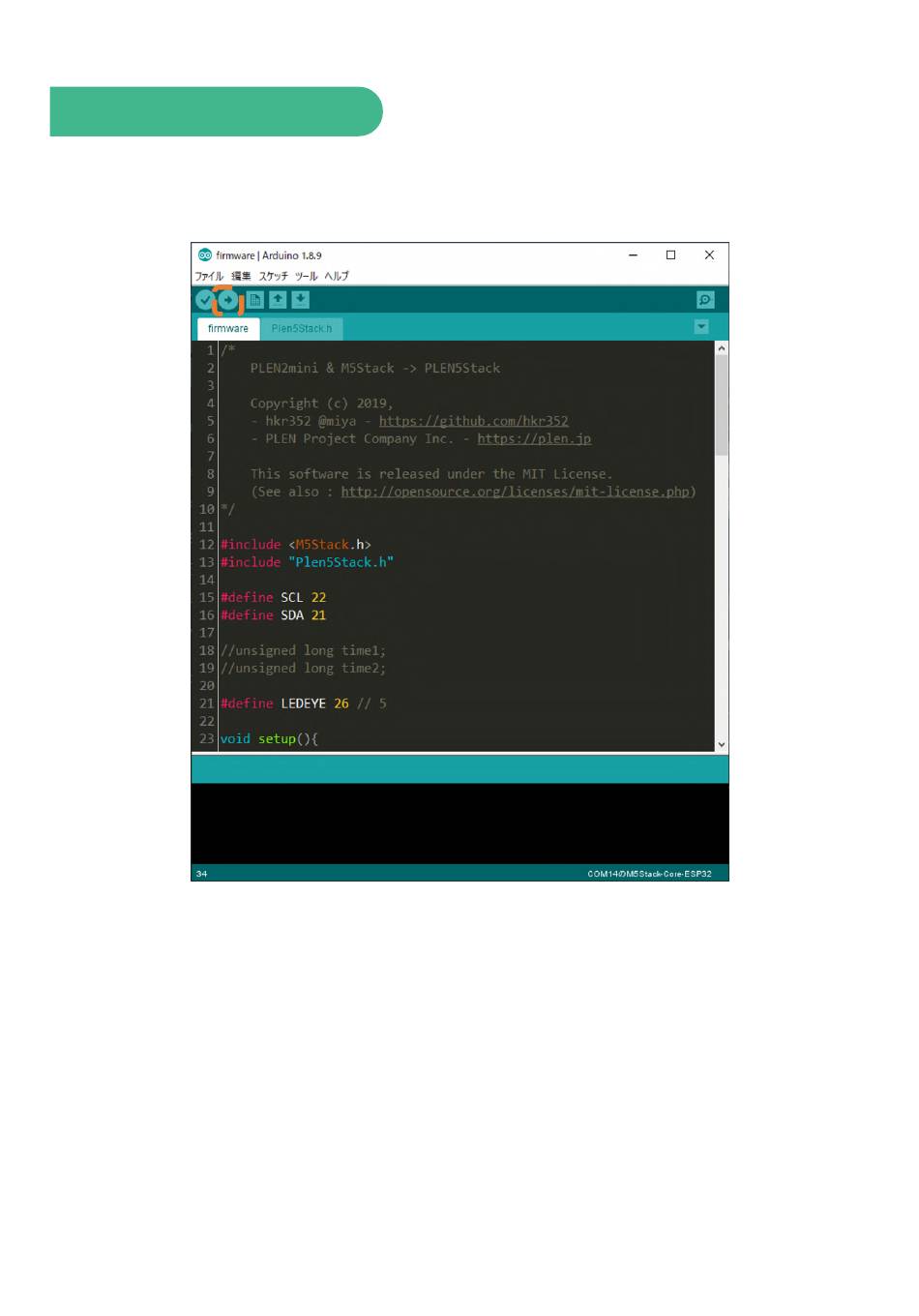
Task: Upload sketch with the arrow button
Action: (228, 300)
